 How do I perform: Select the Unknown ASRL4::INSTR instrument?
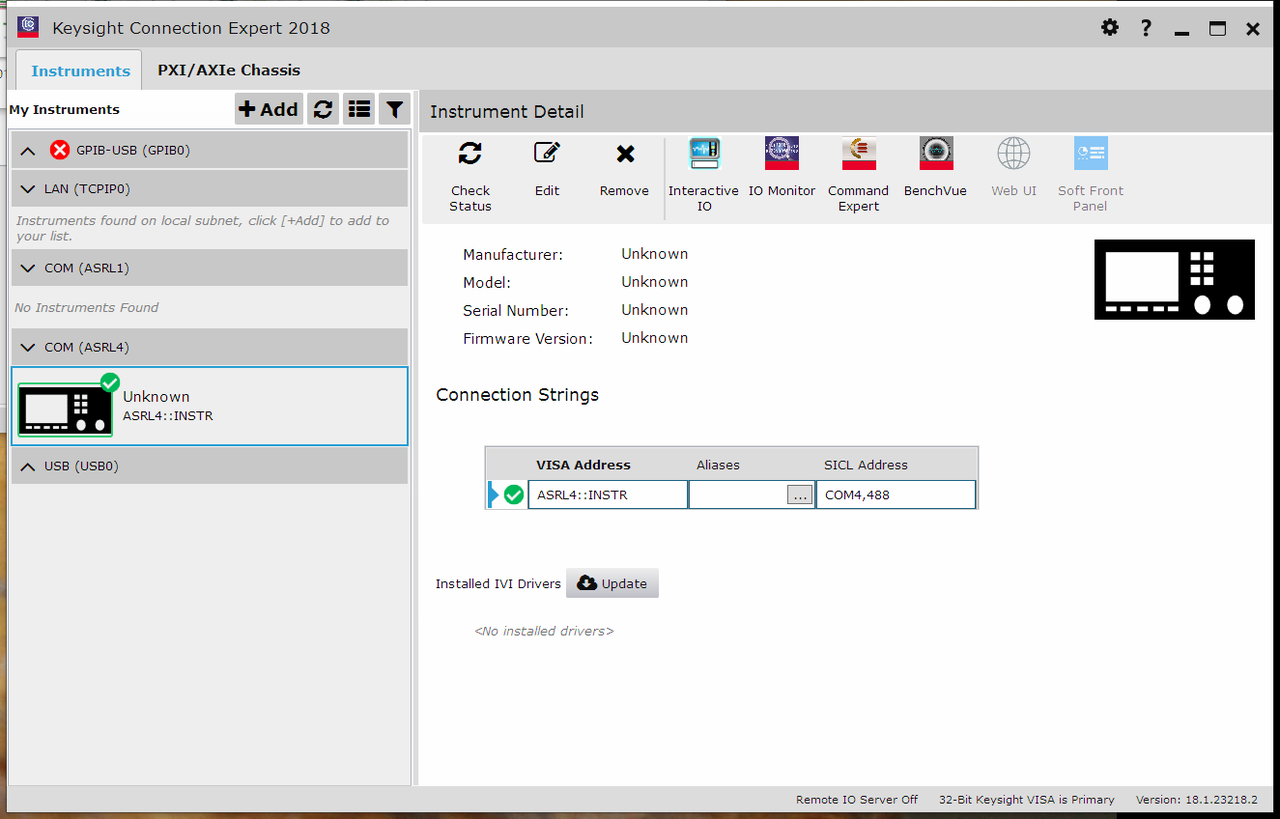[210, 405]
